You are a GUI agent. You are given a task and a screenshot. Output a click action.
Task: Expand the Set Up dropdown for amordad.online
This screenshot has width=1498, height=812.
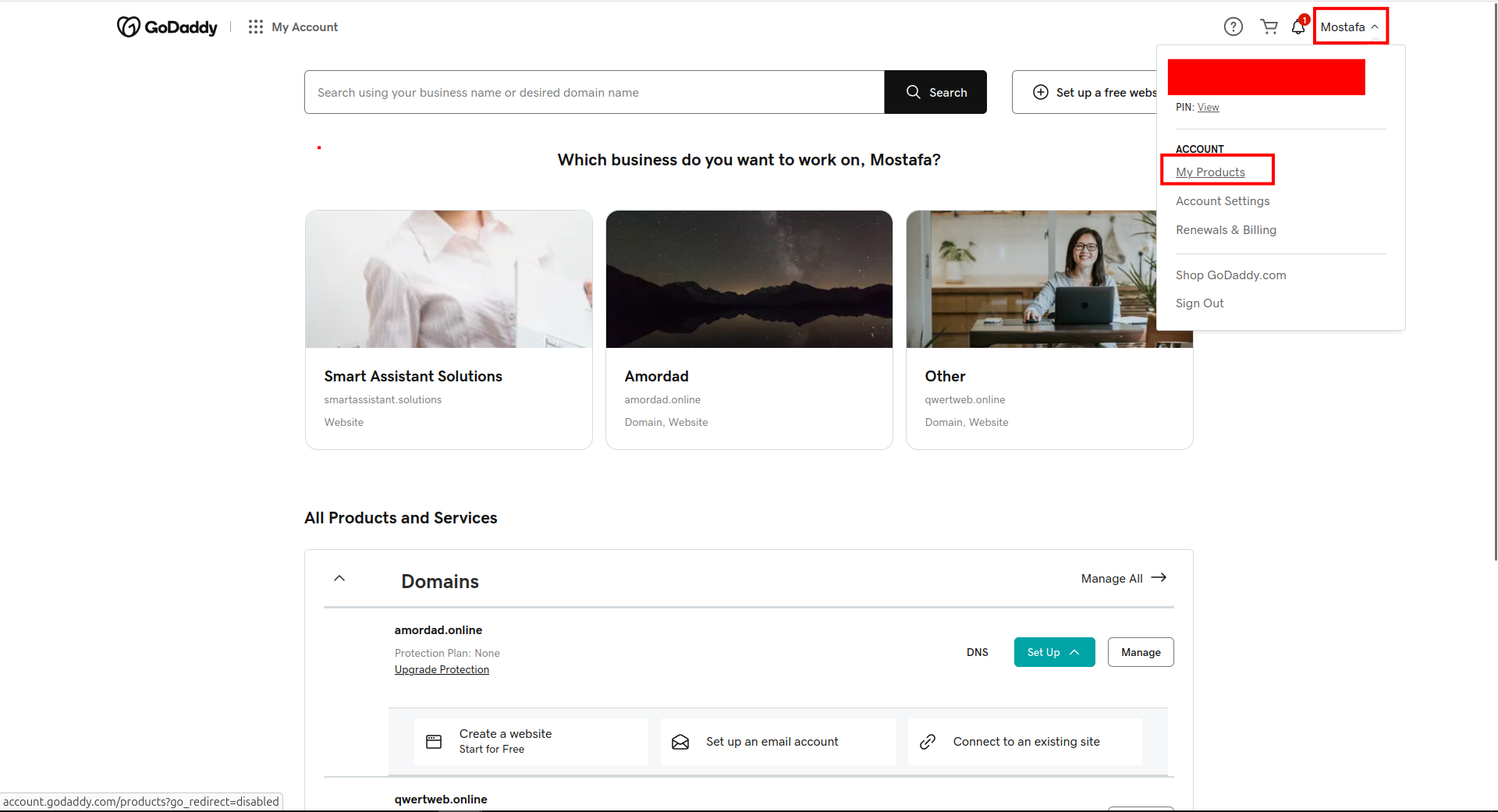pos(1053,652)
